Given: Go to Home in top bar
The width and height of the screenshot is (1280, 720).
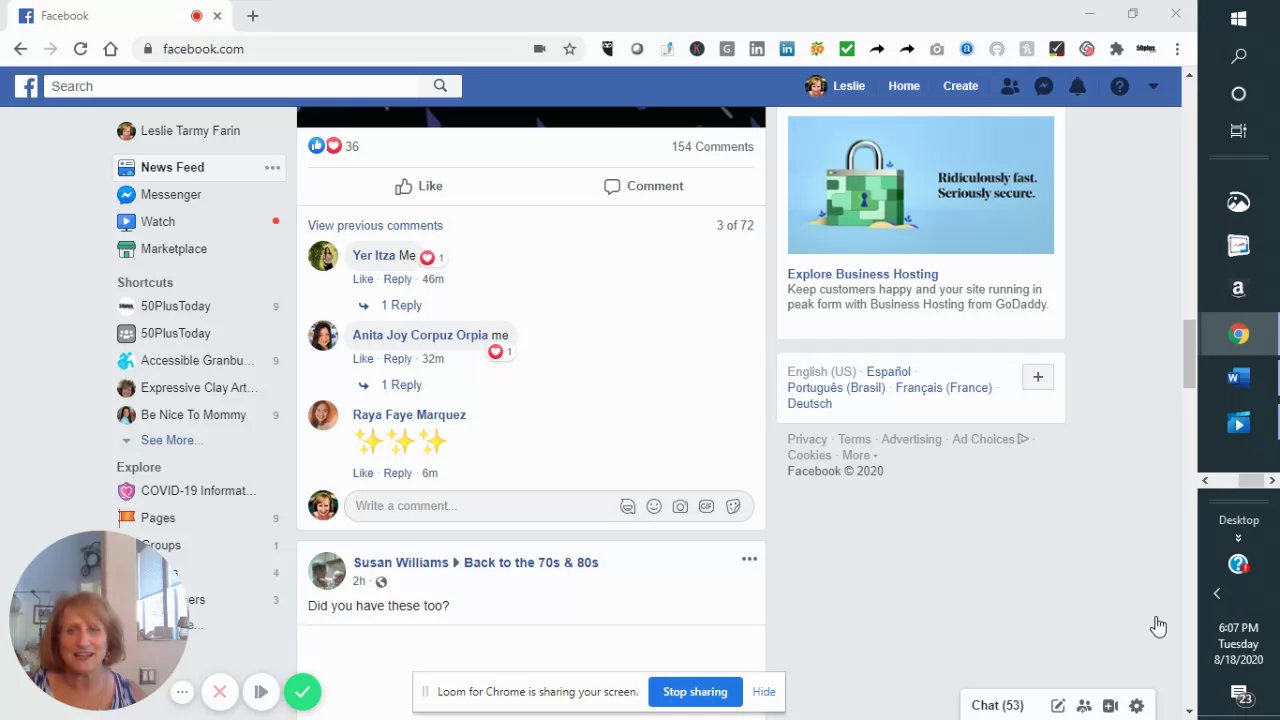Looking at the screenshot, I should pos(903,86).
